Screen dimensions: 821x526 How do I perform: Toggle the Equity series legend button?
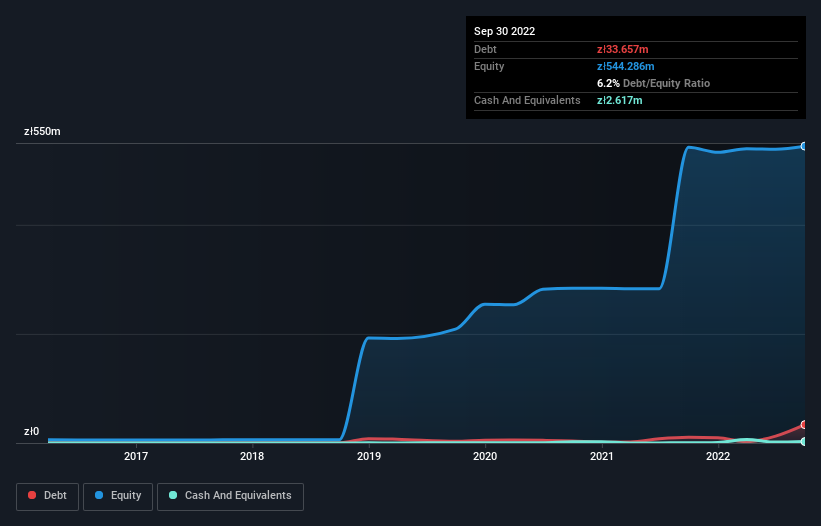118,496
